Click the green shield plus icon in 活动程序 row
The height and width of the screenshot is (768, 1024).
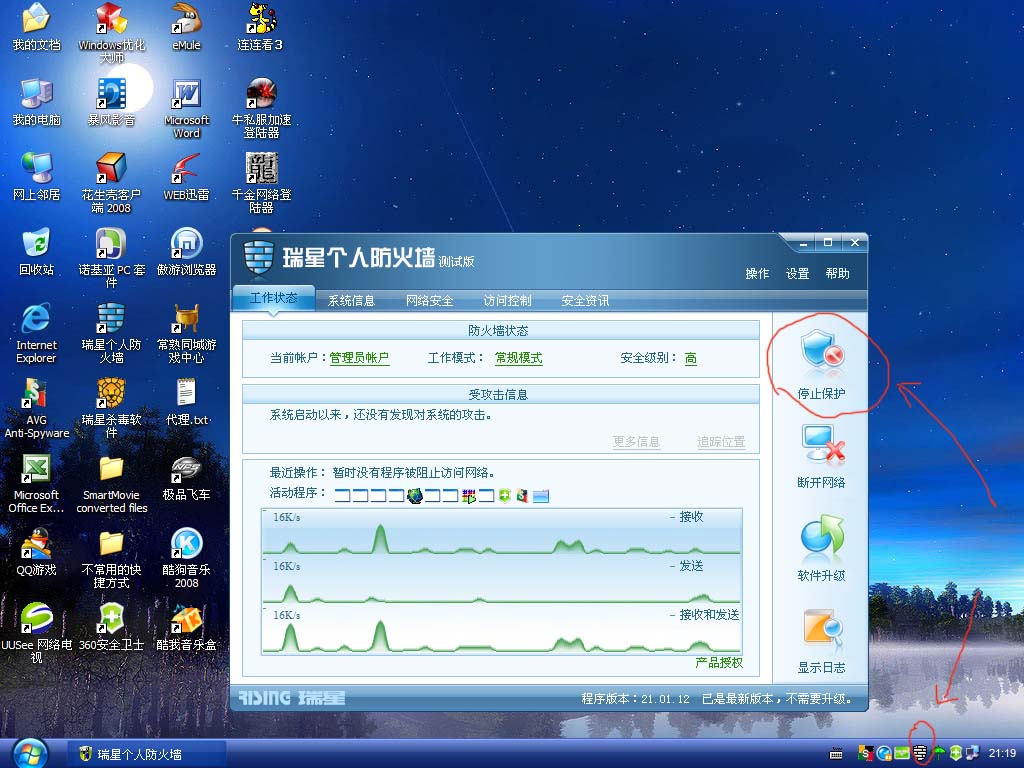[x=504, y=496]
